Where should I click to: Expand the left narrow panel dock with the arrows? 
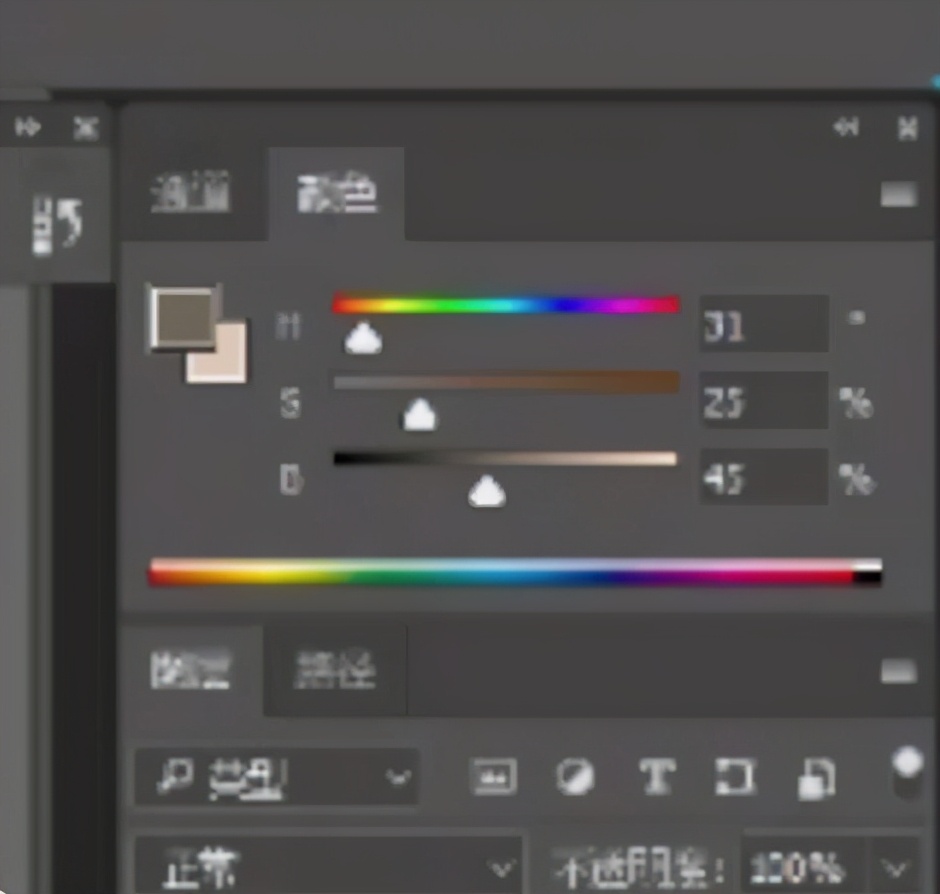click(x=28, y=127)
